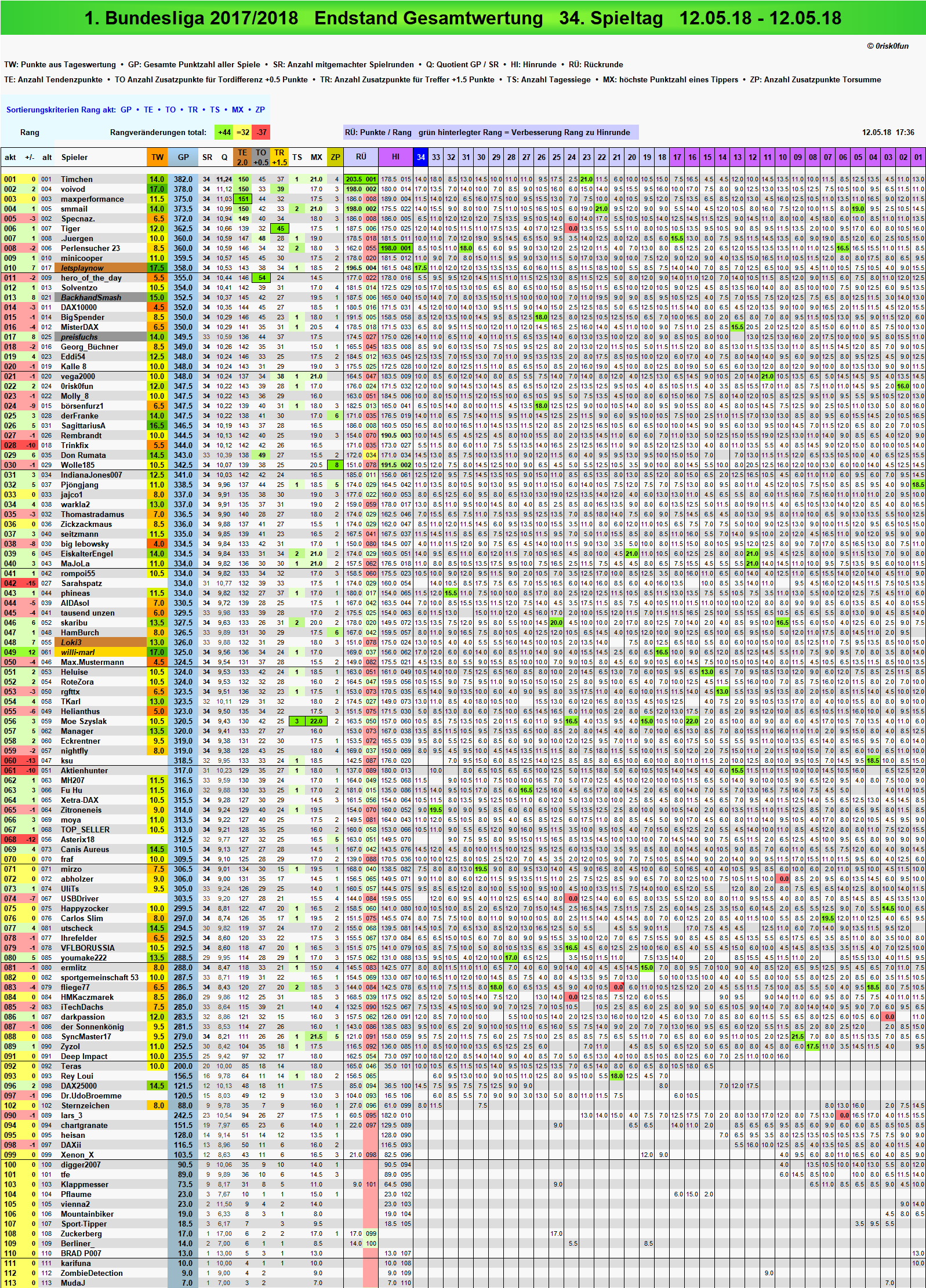Image resolution: width=926 pixels, height=1288 pixels.
Task: Click the SR column header
Action: pos(207,157)
